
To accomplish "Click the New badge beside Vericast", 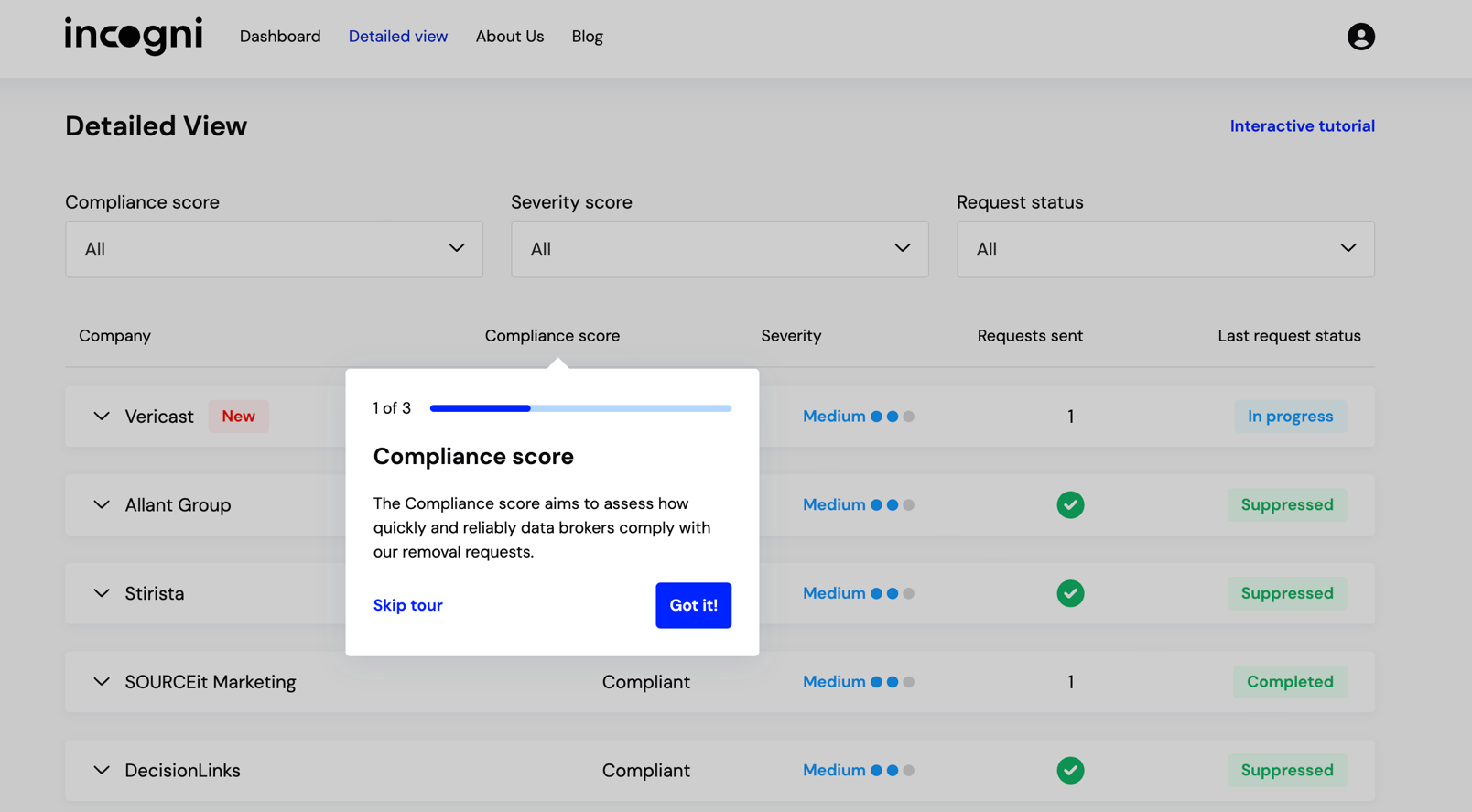I will click(x=238, y=417).
